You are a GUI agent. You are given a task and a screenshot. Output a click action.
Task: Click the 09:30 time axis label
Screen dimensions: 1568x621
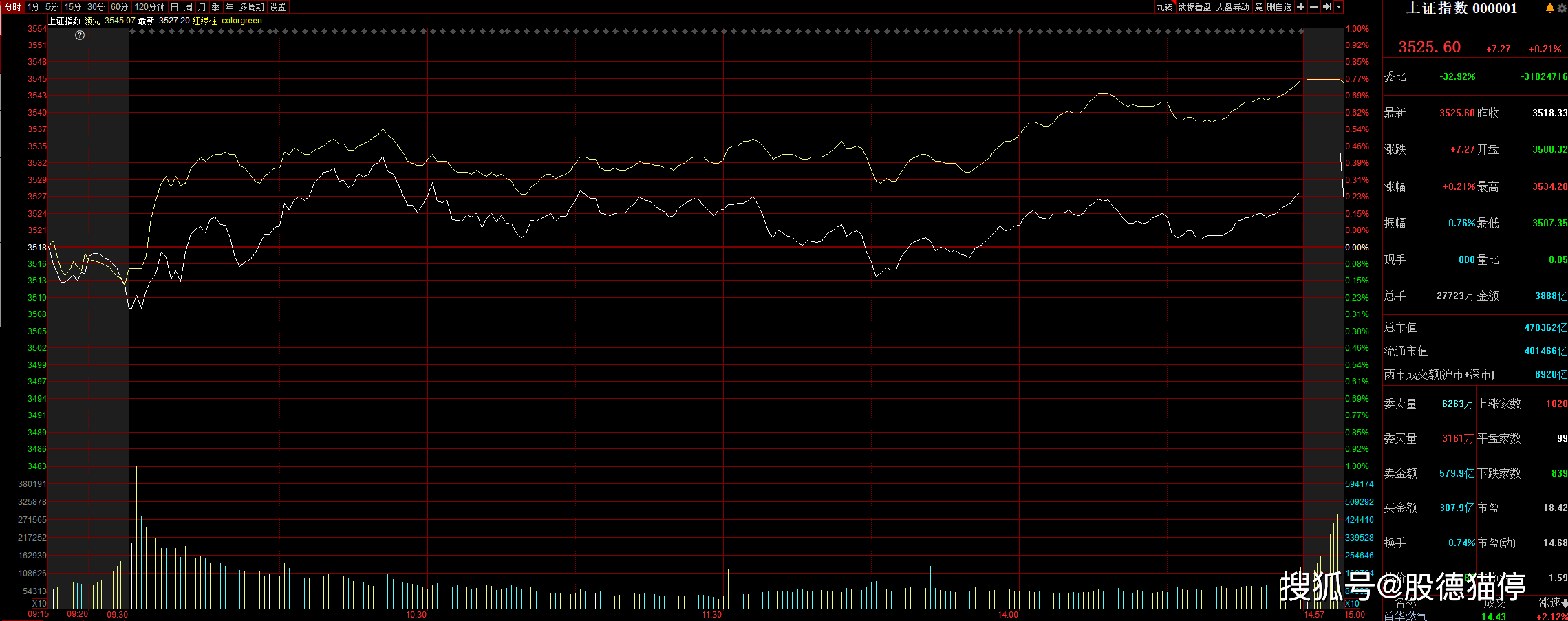[118, 614]
